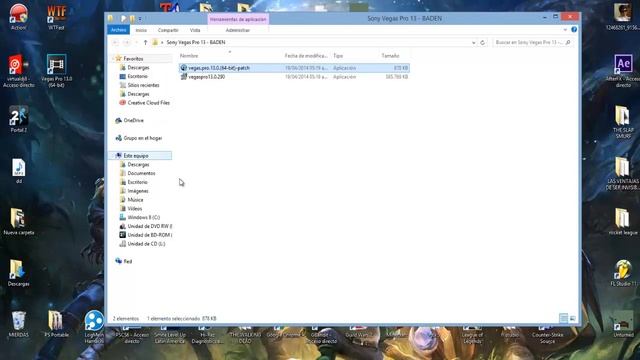Open the Portal 2 desktop icon
Viewport: 640px width, 360px height.
(x=18, y=119)
